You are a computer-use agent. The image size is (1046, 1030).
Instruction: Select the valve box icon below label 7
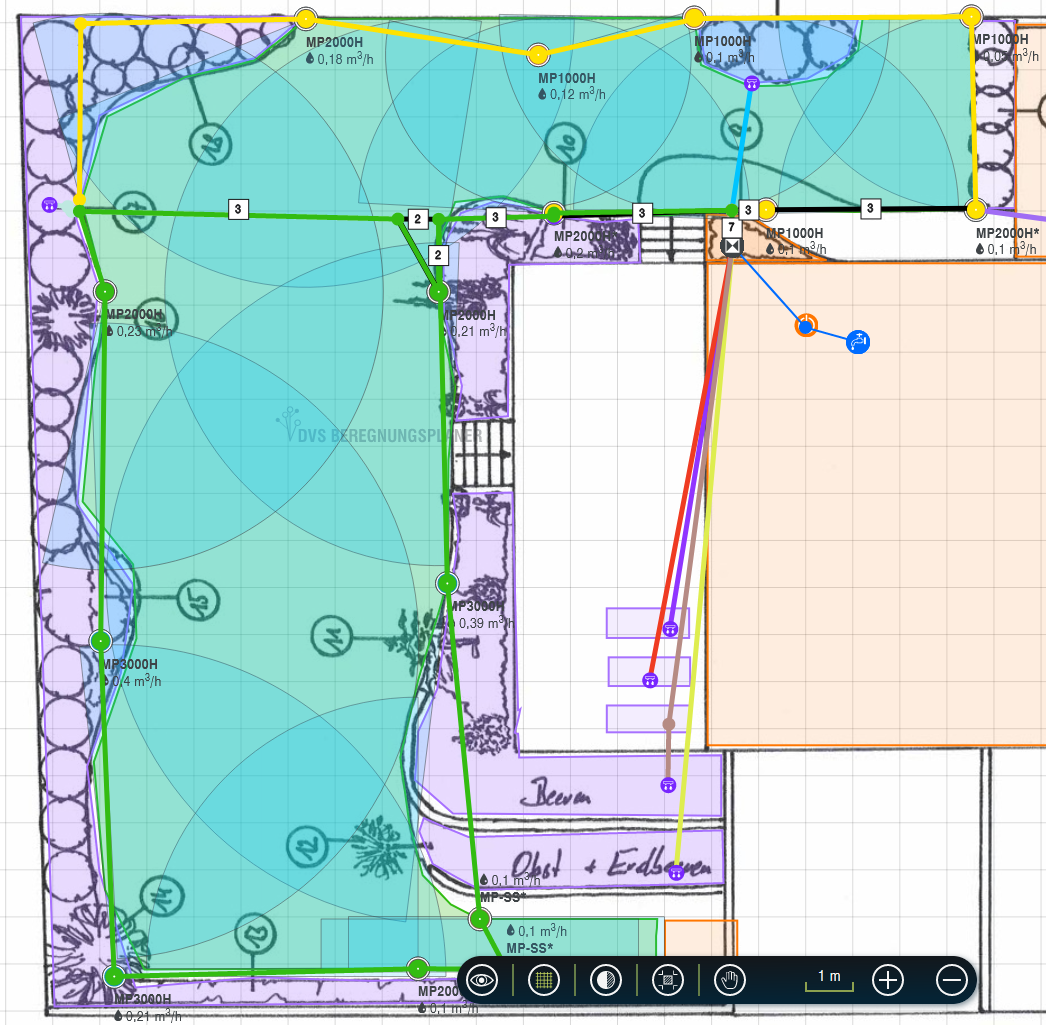point(732,246)
